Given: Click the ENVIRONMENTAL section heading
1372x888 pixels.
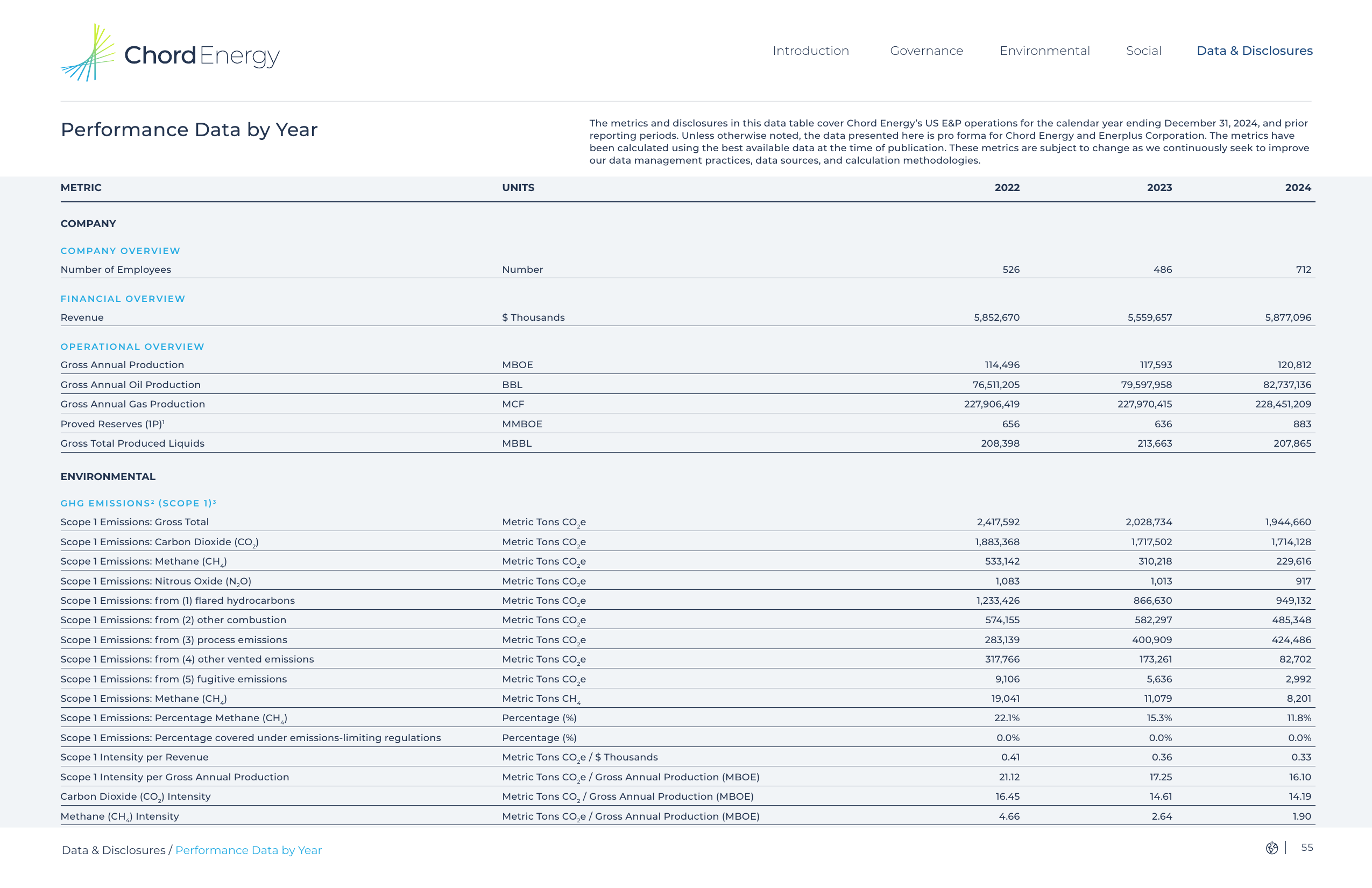Looking at the screenshot, I should [x=108, y=476].
